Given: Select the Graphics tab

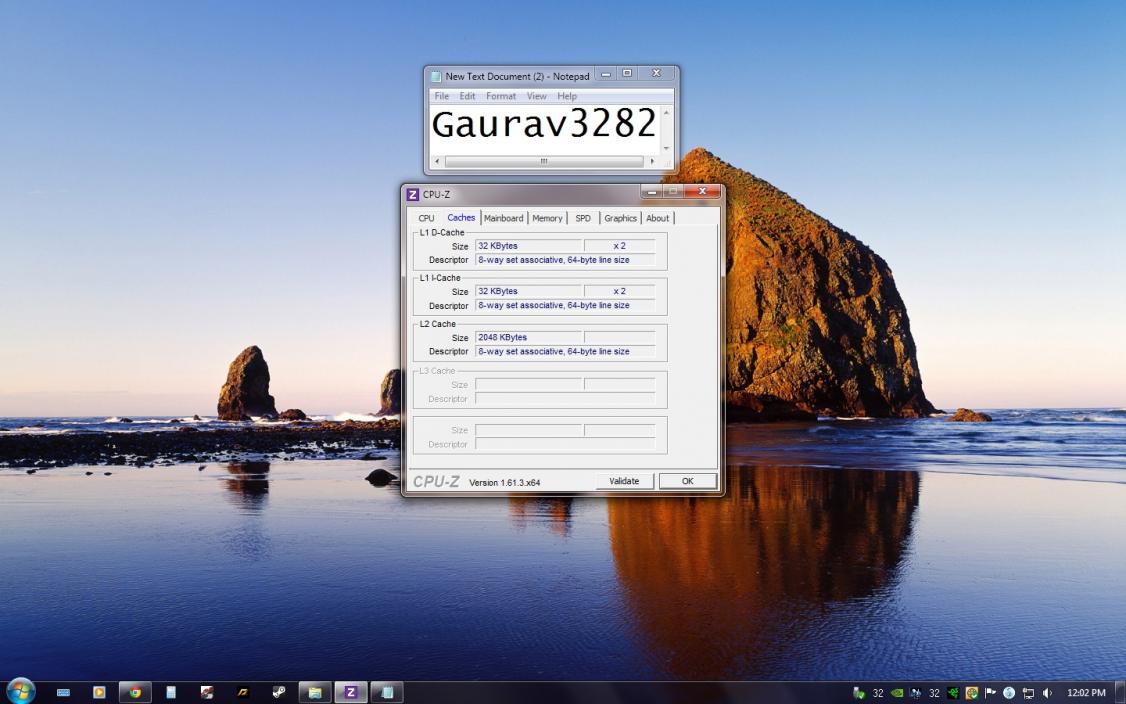Looking at the screenshot, I should pos(620,218).
